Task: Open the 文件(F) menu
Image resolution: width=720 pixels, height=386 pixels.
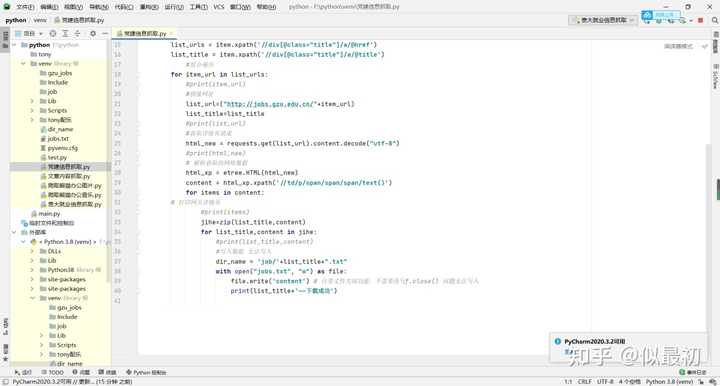Action: tap(25, 7)
